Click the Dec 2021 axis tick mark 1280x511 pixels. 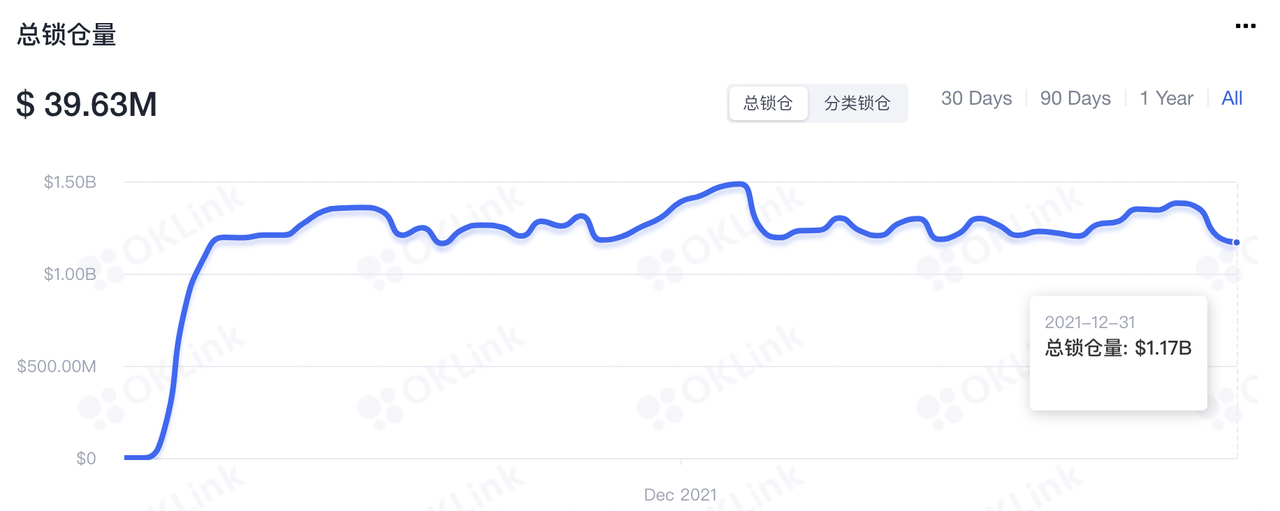tap(681, 463)
